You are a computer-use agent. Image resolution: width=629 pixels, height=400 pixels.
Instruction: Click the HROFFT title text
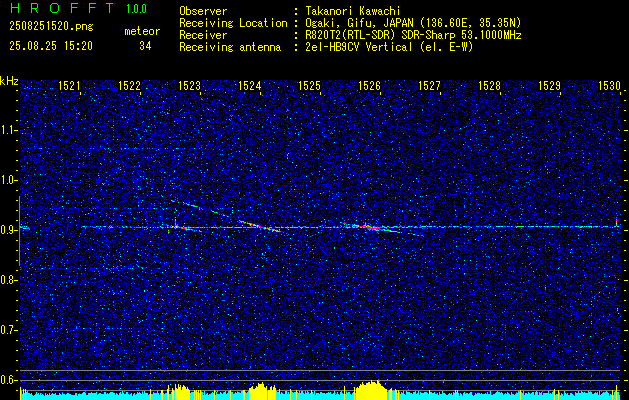[x=62, y=8]
